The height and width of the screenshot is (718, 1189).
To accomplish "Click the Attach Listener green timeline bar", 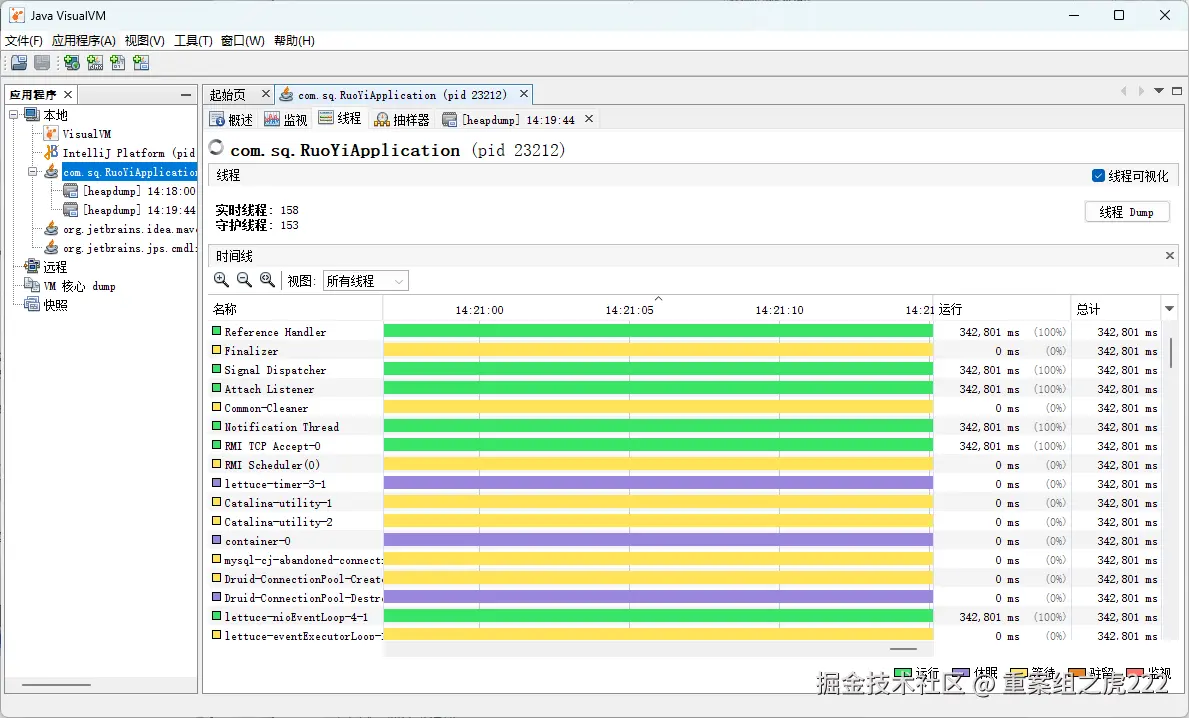I will tap(658, 388).
